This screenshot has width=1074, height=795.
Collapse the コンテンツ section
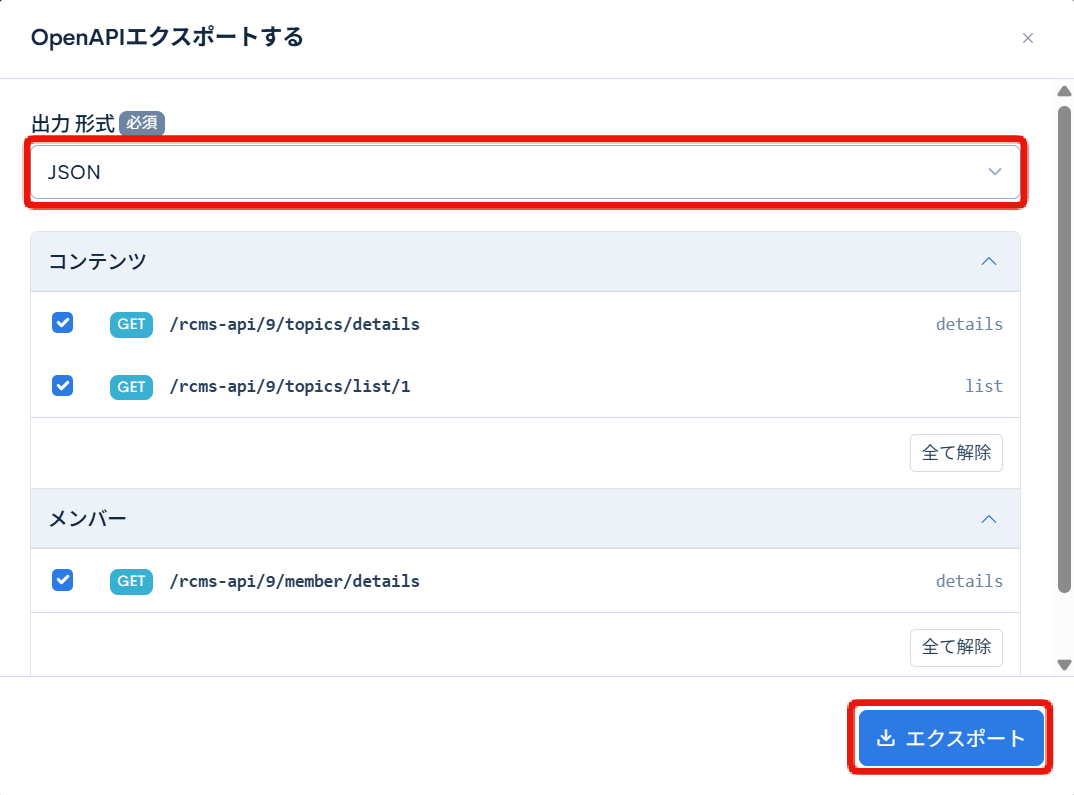(x=989, y=261)
